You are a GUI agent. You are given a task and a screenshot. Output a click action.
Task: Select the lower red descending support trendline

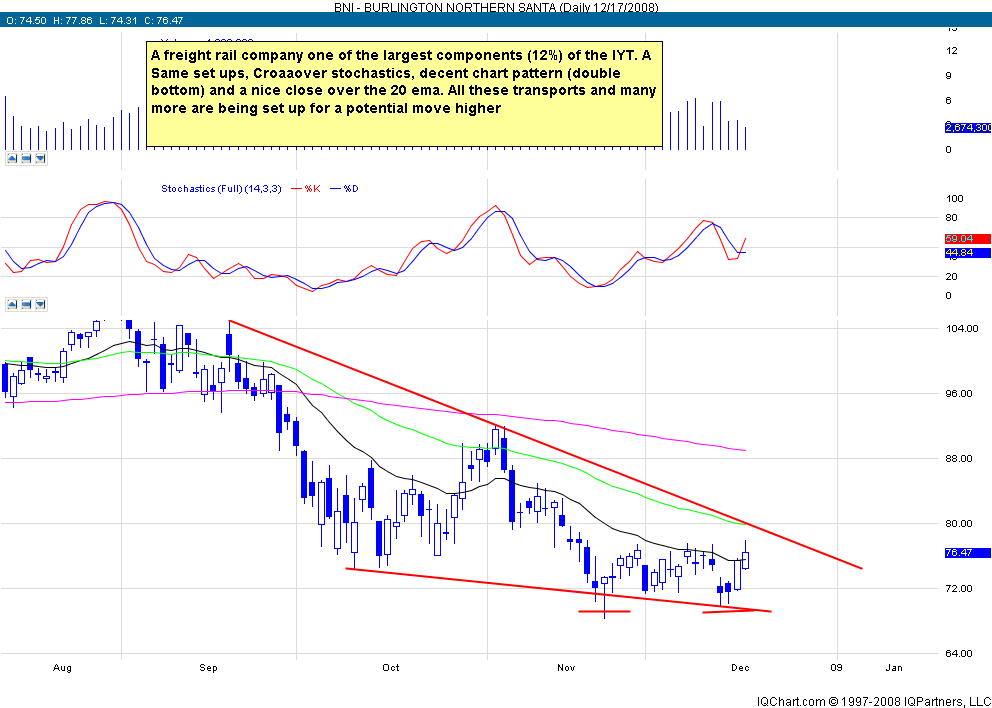click(x=558, y=590)
